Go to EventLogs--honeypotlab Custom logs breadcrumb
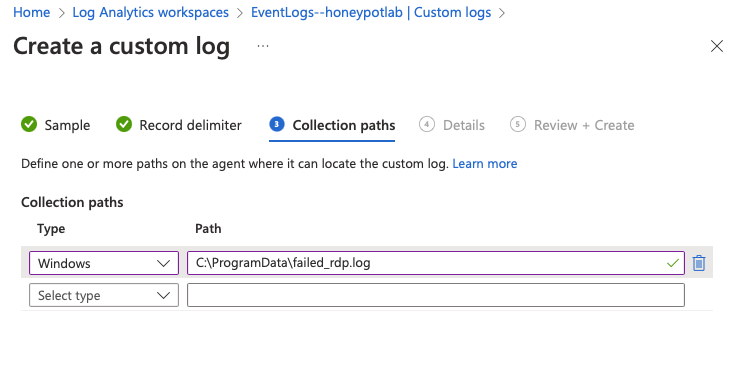Image resolution: width=745 pixels, height=392 pixels. (371, 12)
